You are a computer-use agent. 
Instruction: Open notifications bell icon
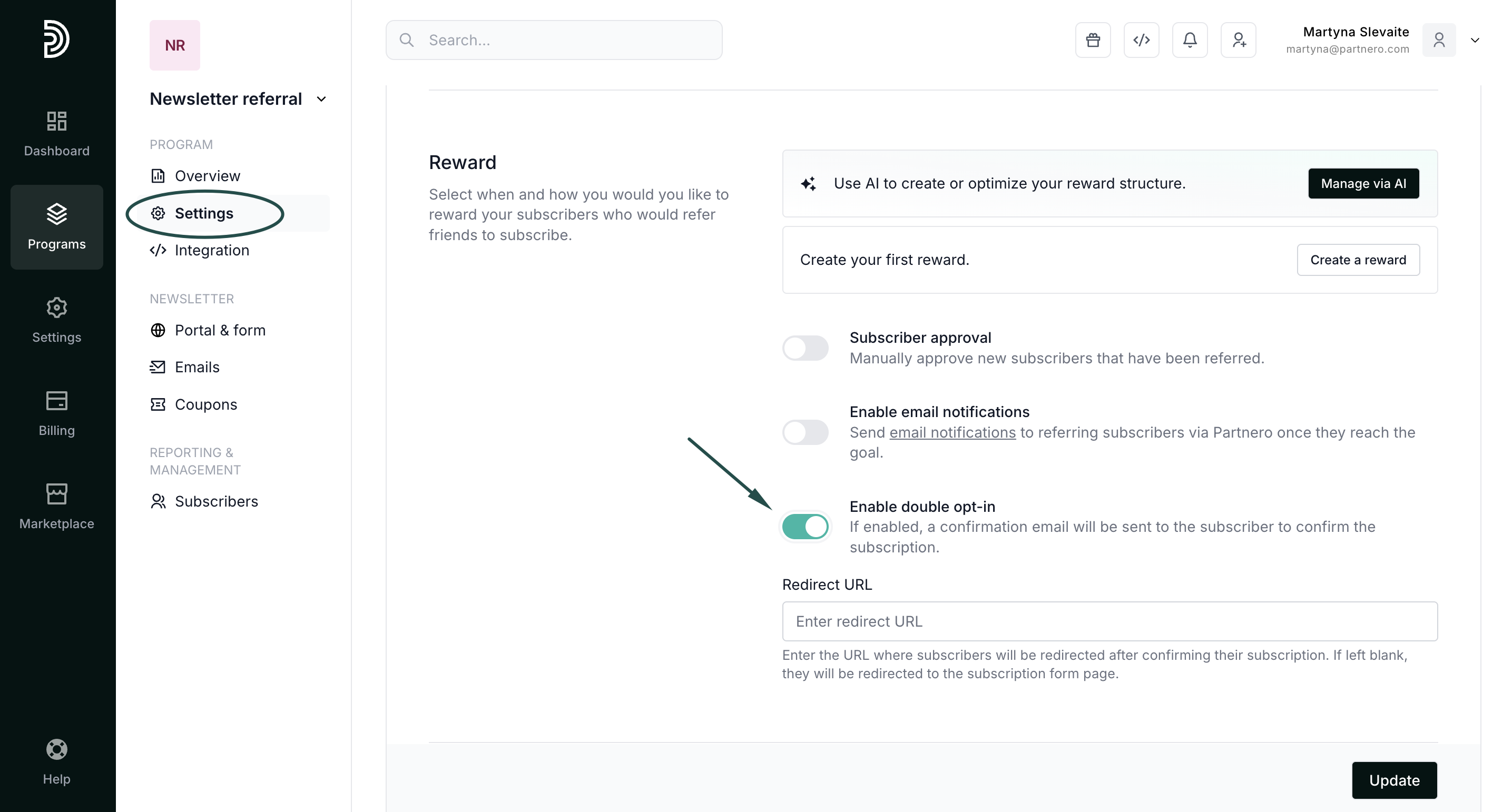pyautogui.click(x=1189, y=40)
